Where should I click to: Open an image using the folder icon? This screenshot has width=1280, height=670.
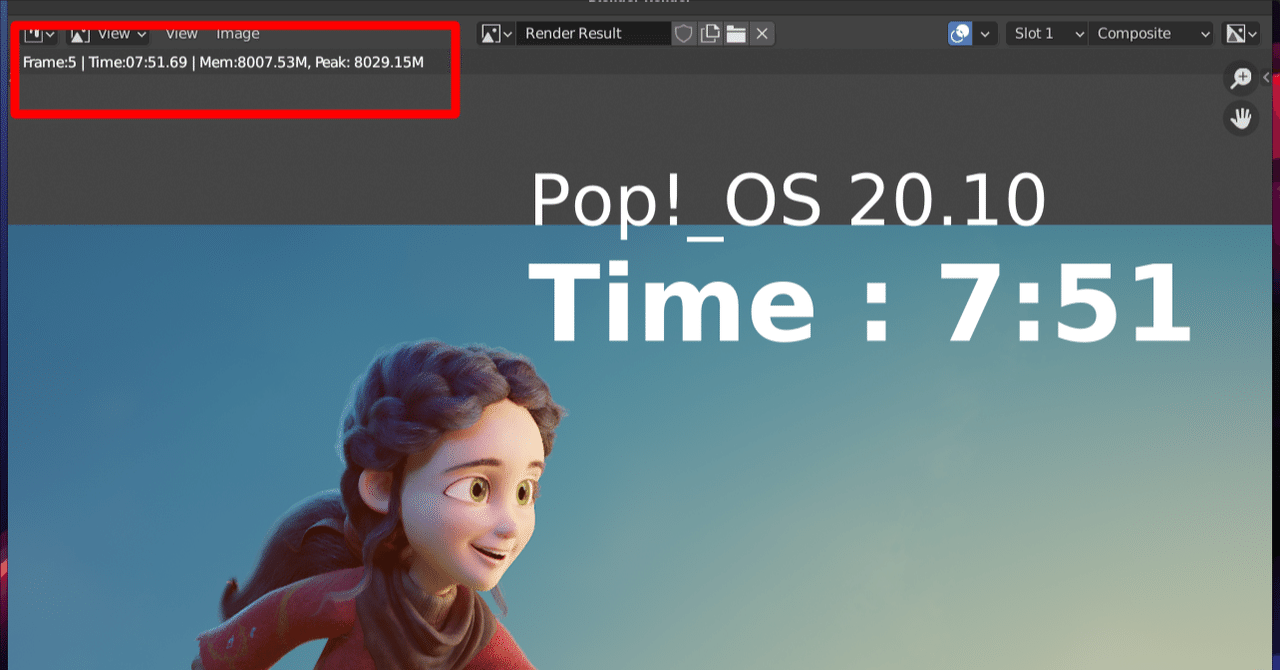point(736,33)
